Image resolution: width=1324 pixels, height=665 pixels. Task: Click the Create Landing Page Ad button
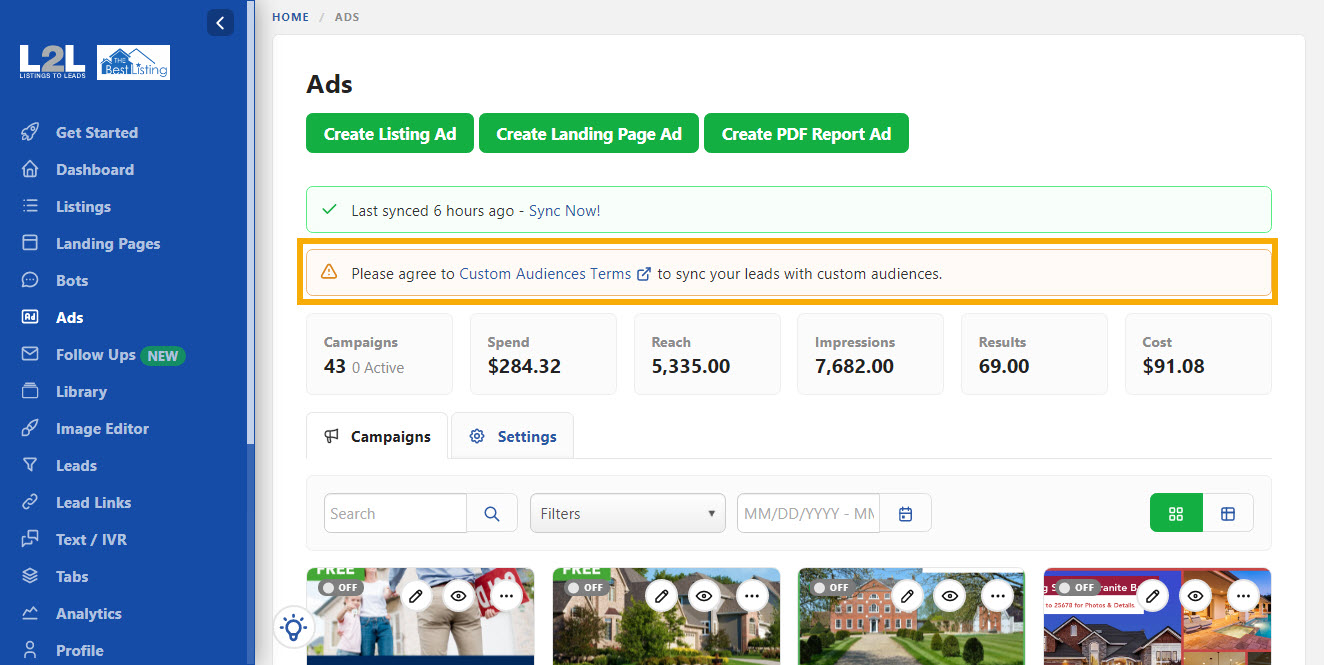click(588, 133)
